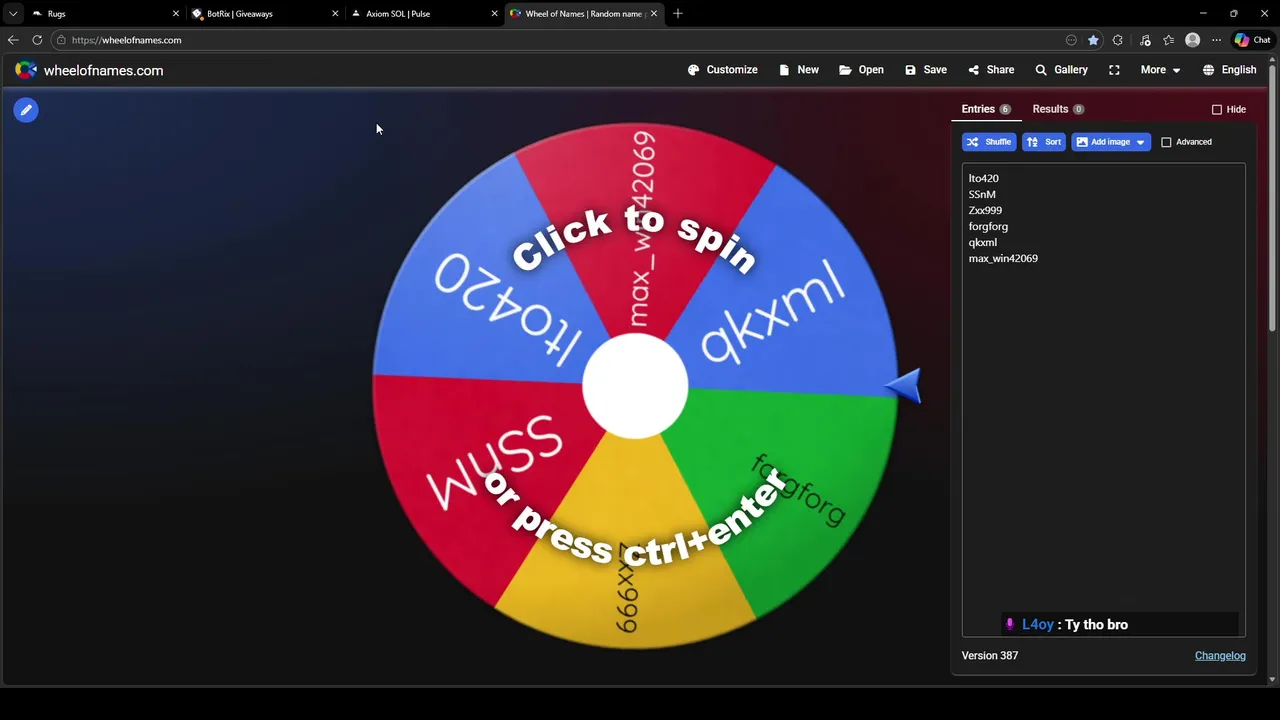Screen dimensions: 1280x720
Task: Open the wheel Gallery
Action: point(1061,70)
